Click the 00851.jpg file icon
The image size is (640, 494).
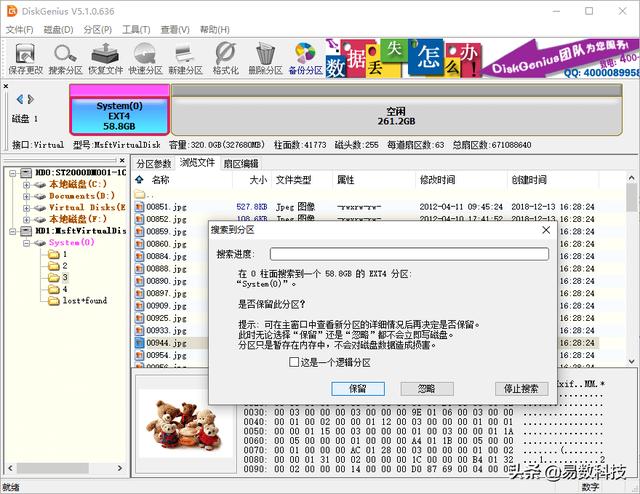click(x=140, y=207)
